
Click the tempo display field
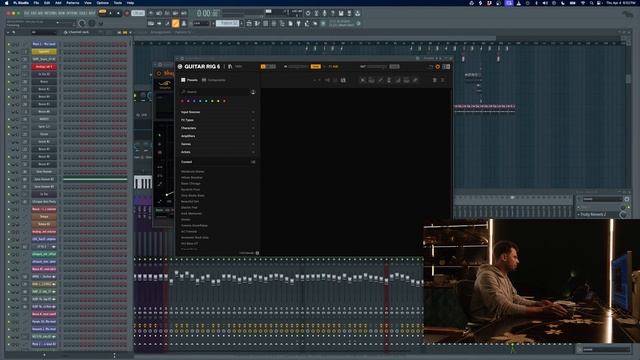coord(138,13)
